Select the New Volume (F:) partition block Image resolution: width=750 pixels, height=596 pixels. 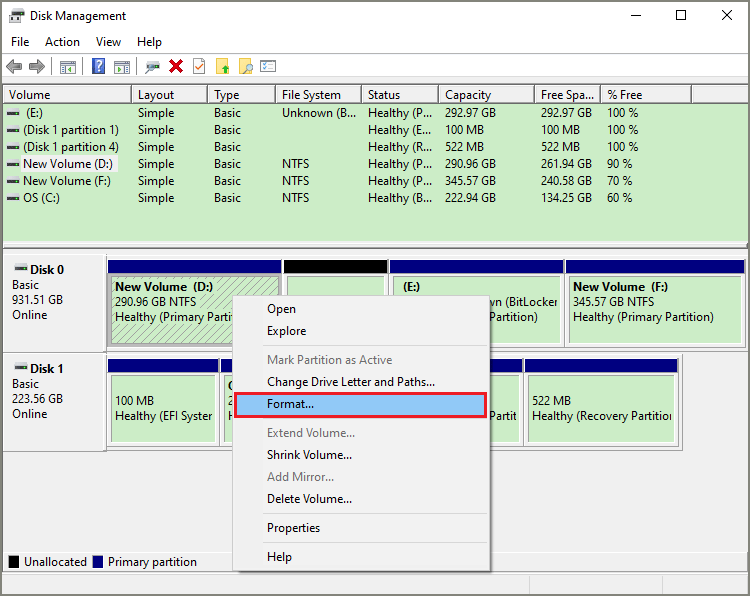(x=655, y=309)
